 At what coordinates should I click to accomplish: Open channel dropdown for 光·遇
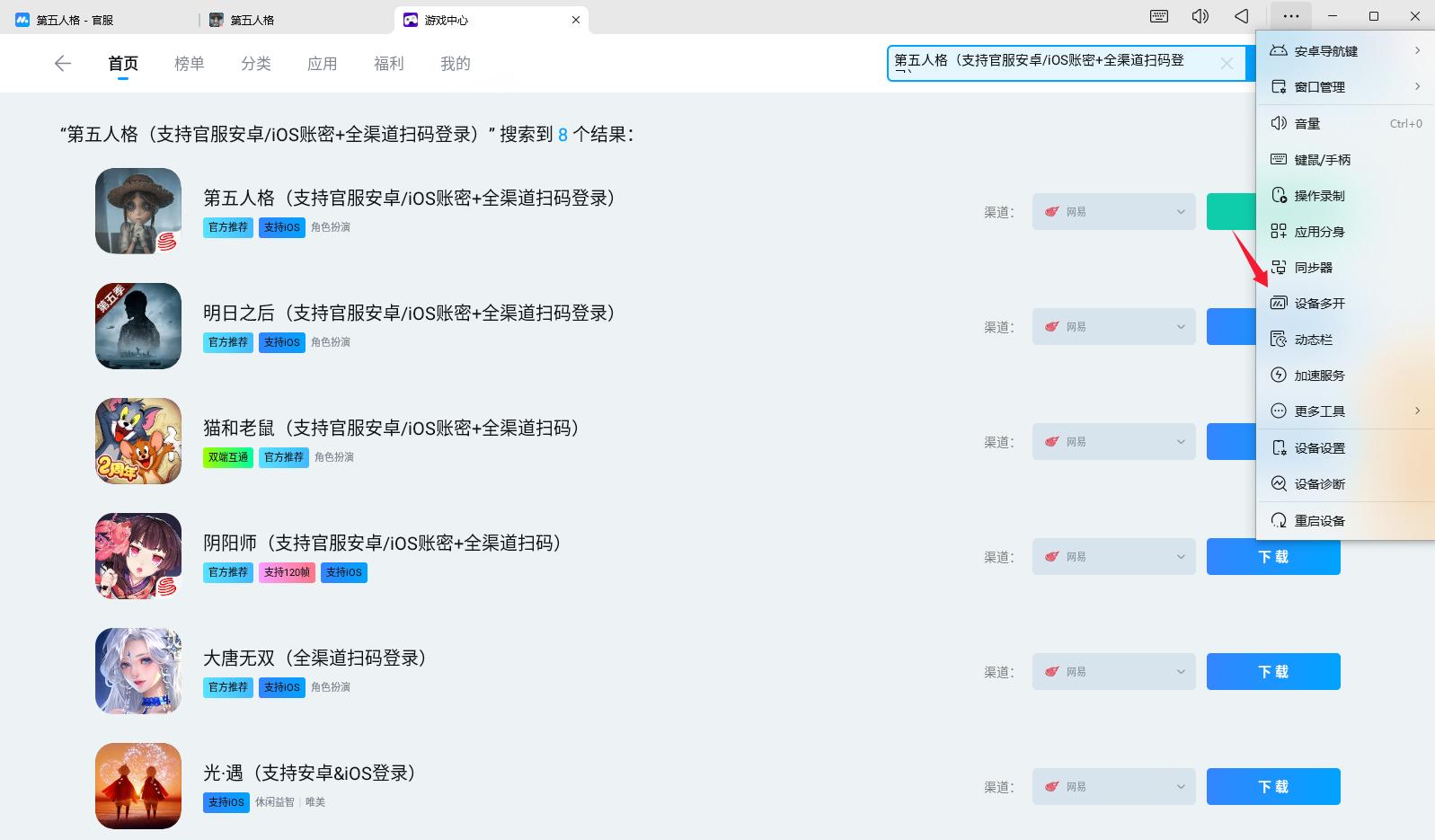(1113, 787)
